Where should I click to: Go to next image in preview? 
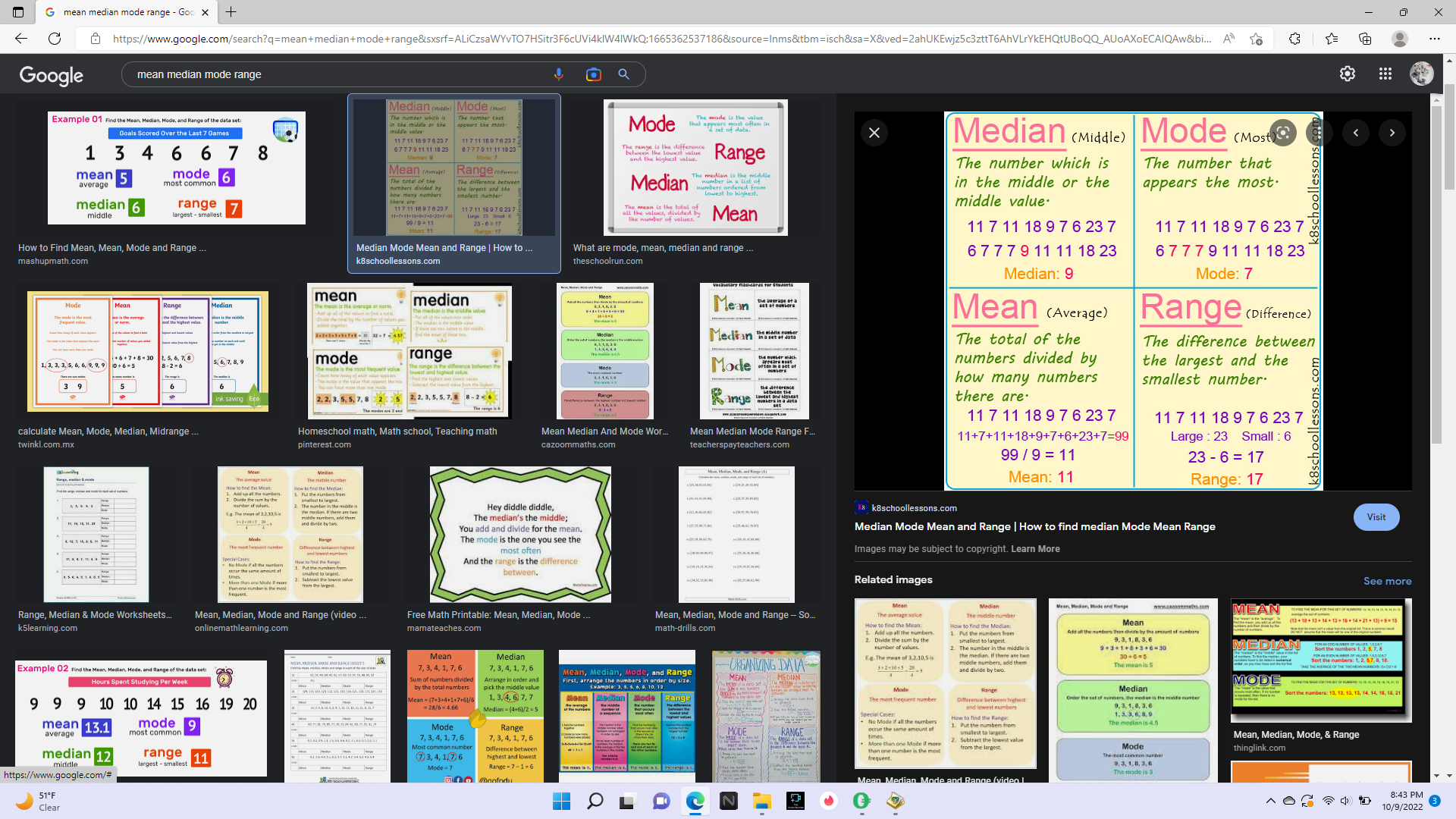[x=1392, y=133]
